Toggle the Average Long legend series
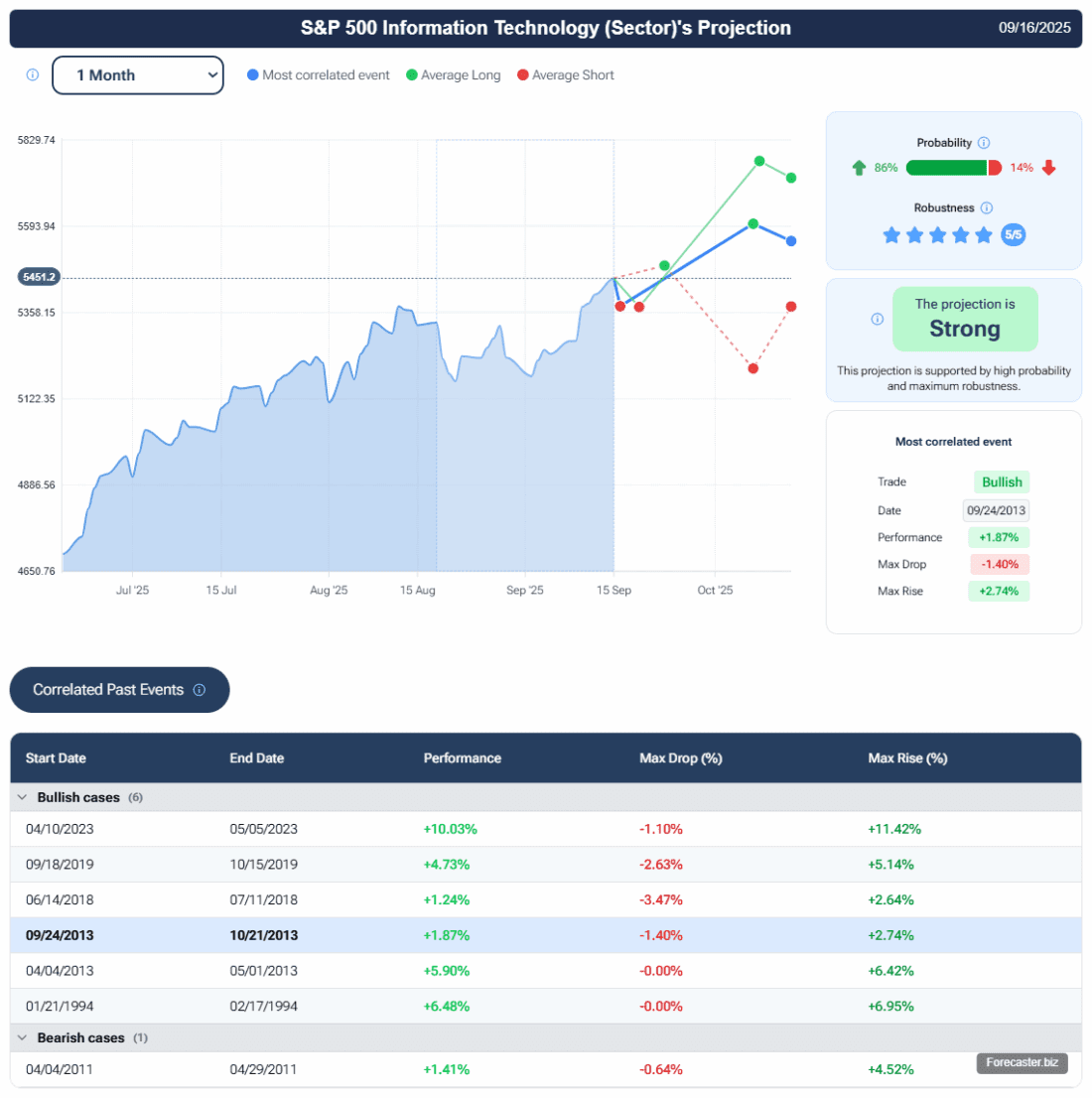This screenshot has width=1092, height=1098. pyautogui.click(x=453, y=75)
